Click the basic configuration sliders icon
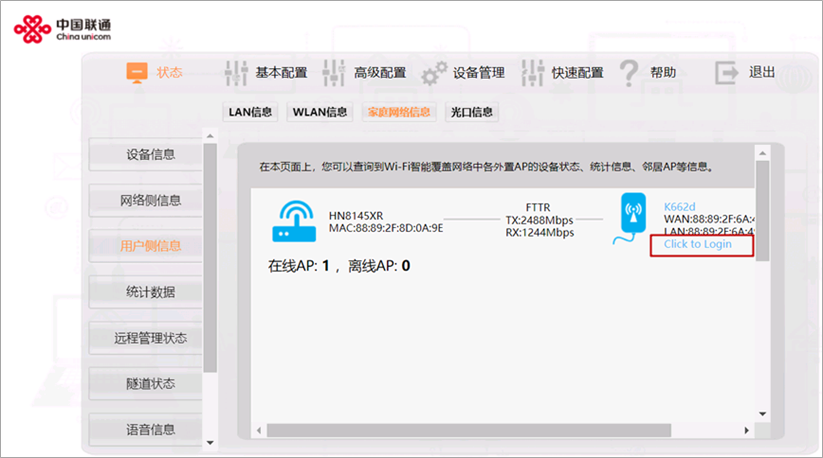Viewport: 823px width, 458px height. click(x=236, y=73)
